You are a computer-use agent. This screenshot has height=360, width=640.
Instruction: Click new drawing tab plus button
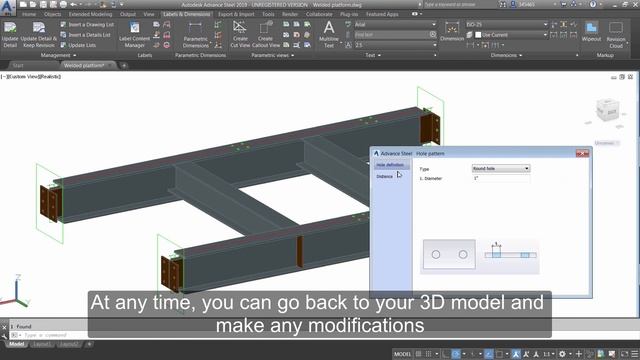[124, 65]
